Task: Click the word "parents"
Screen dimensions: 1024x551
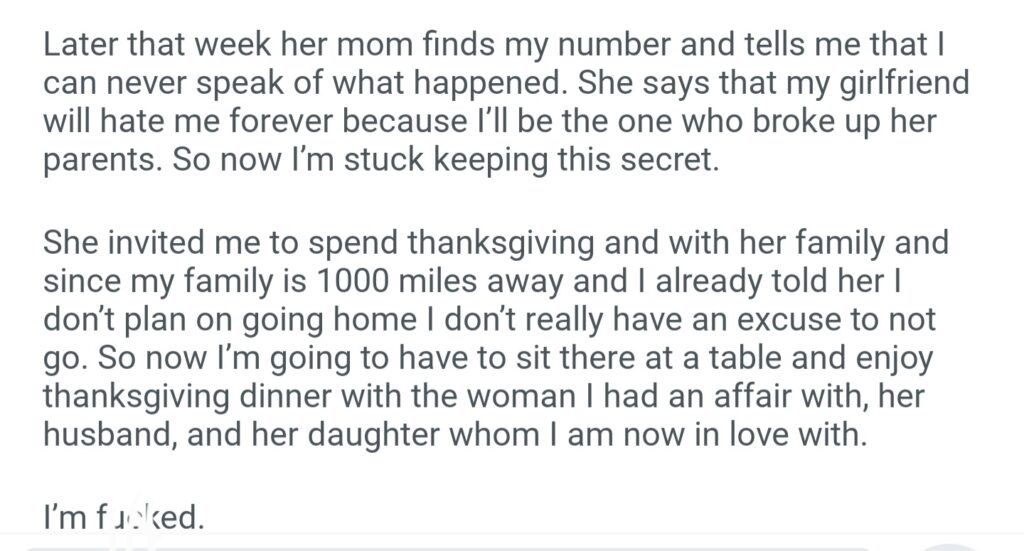Action: [100, 161]
